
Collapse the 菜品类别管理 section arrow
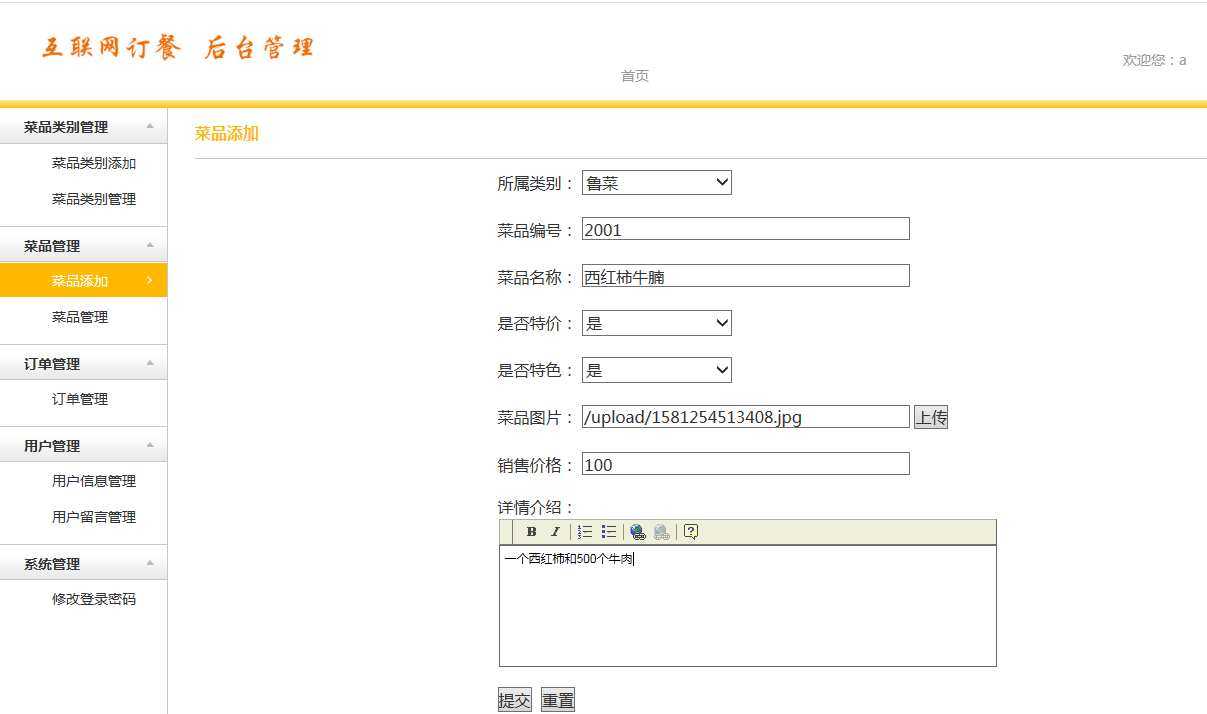pos(150,126)
